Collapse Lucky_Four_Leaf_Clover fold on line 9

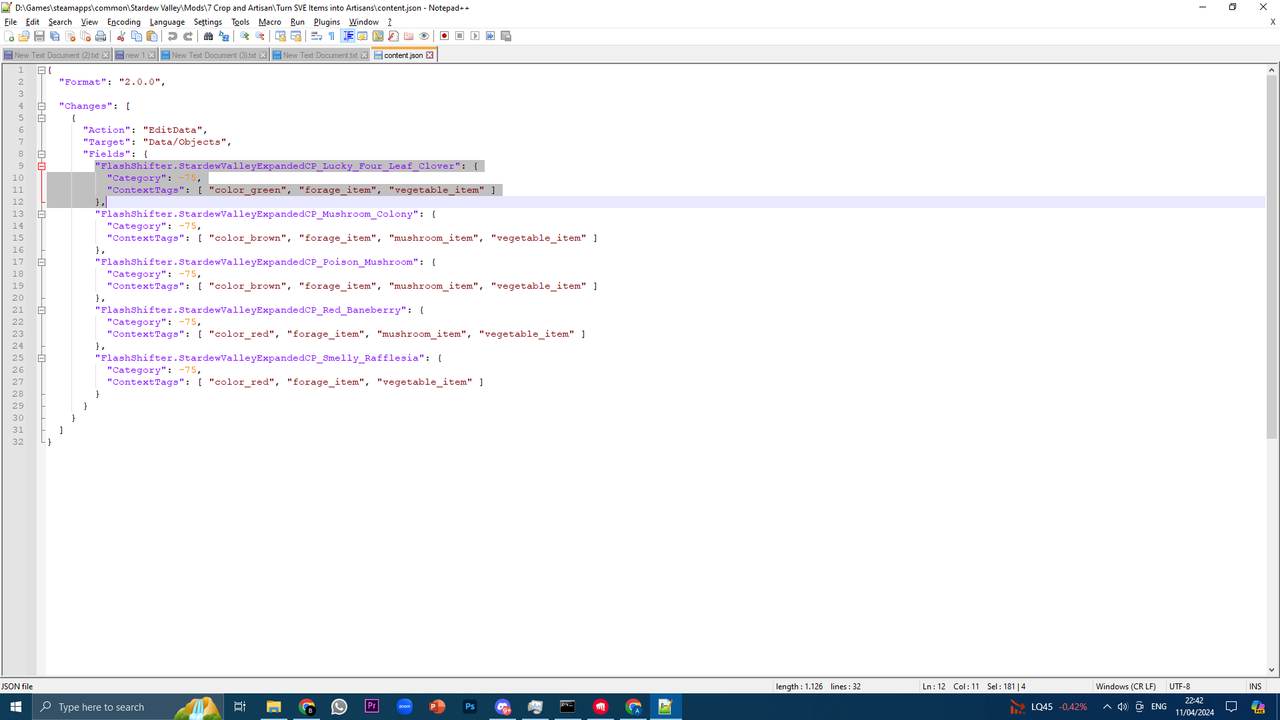click(x=41, y=166)
